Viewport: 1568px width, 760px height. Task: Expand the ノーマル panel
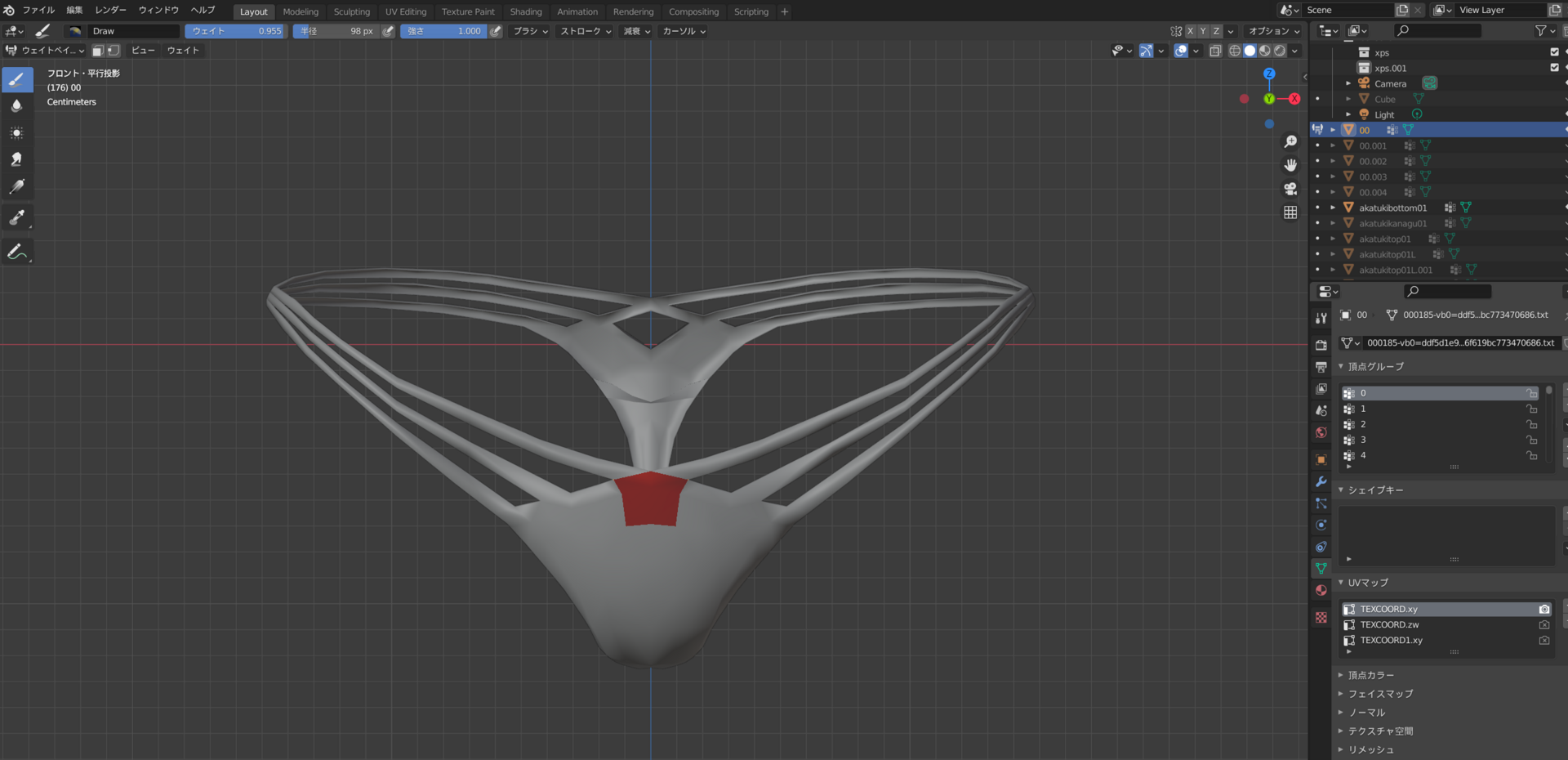(1365, 713)
